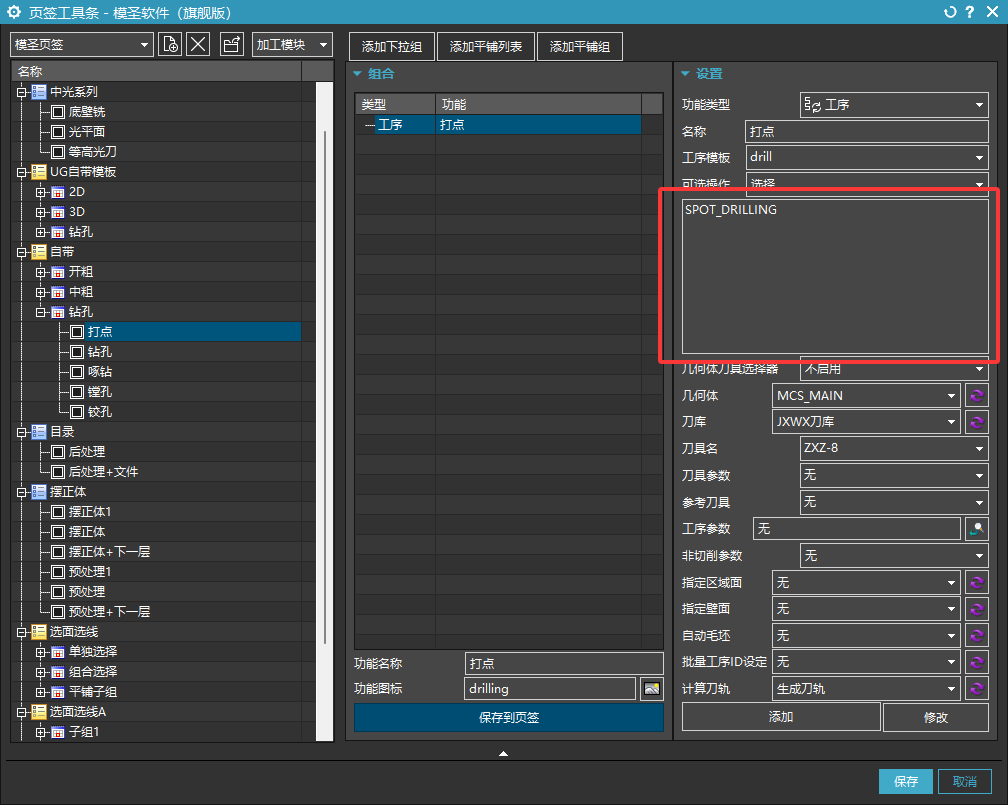This screenshot has height=805, width=1008.
Task: Click the 名称 input field with 打点
Action: point(866,131)
